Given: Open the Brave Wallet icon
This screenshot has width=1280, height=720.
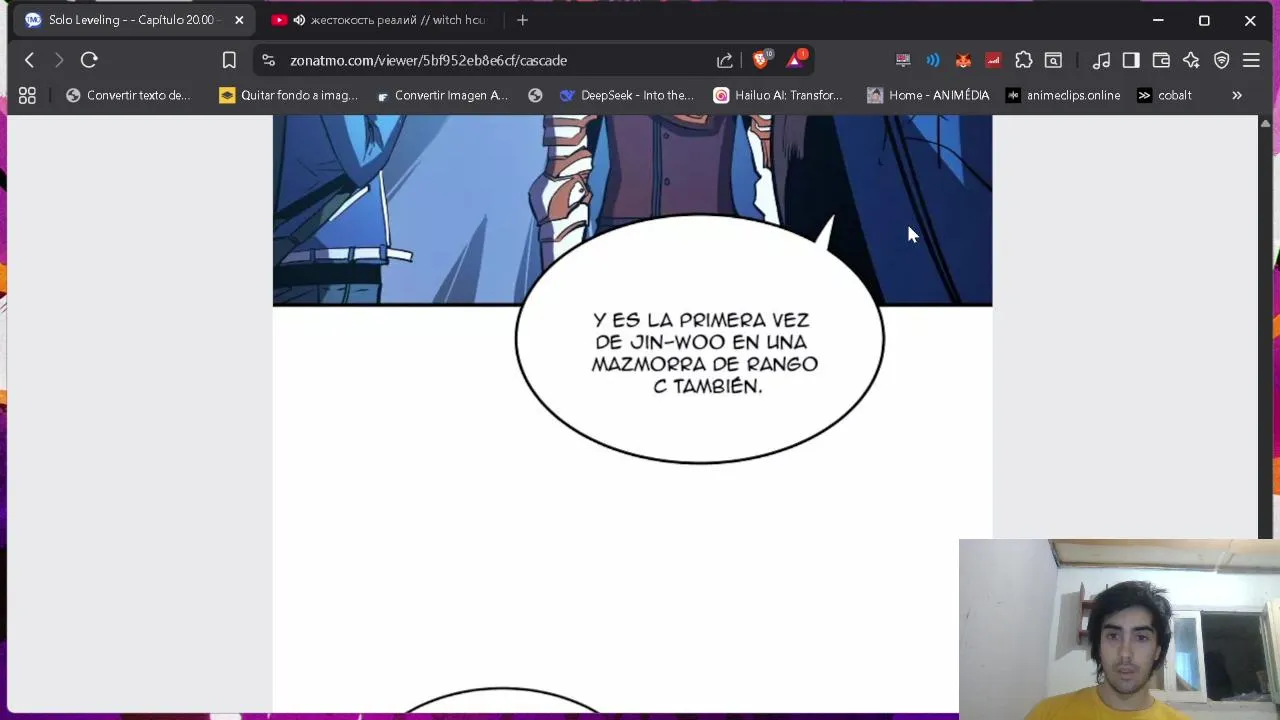Looking at the screenshot, I should [x=1161, y=60].
